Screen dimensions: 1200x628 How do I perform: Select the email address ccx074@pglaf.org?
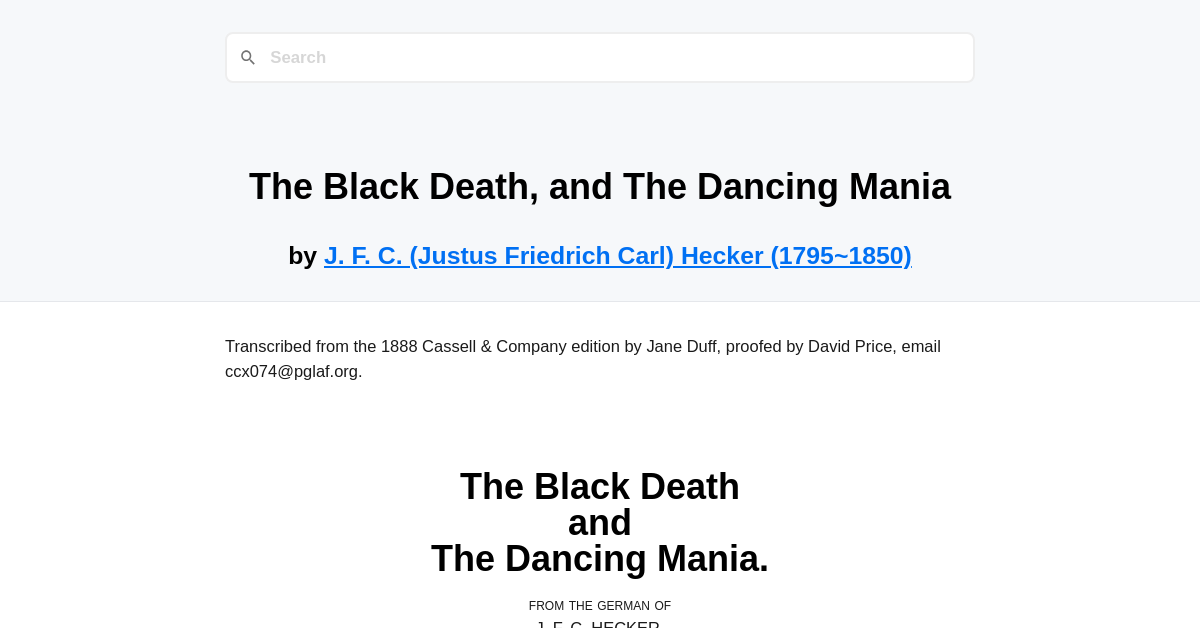(291, 371)
